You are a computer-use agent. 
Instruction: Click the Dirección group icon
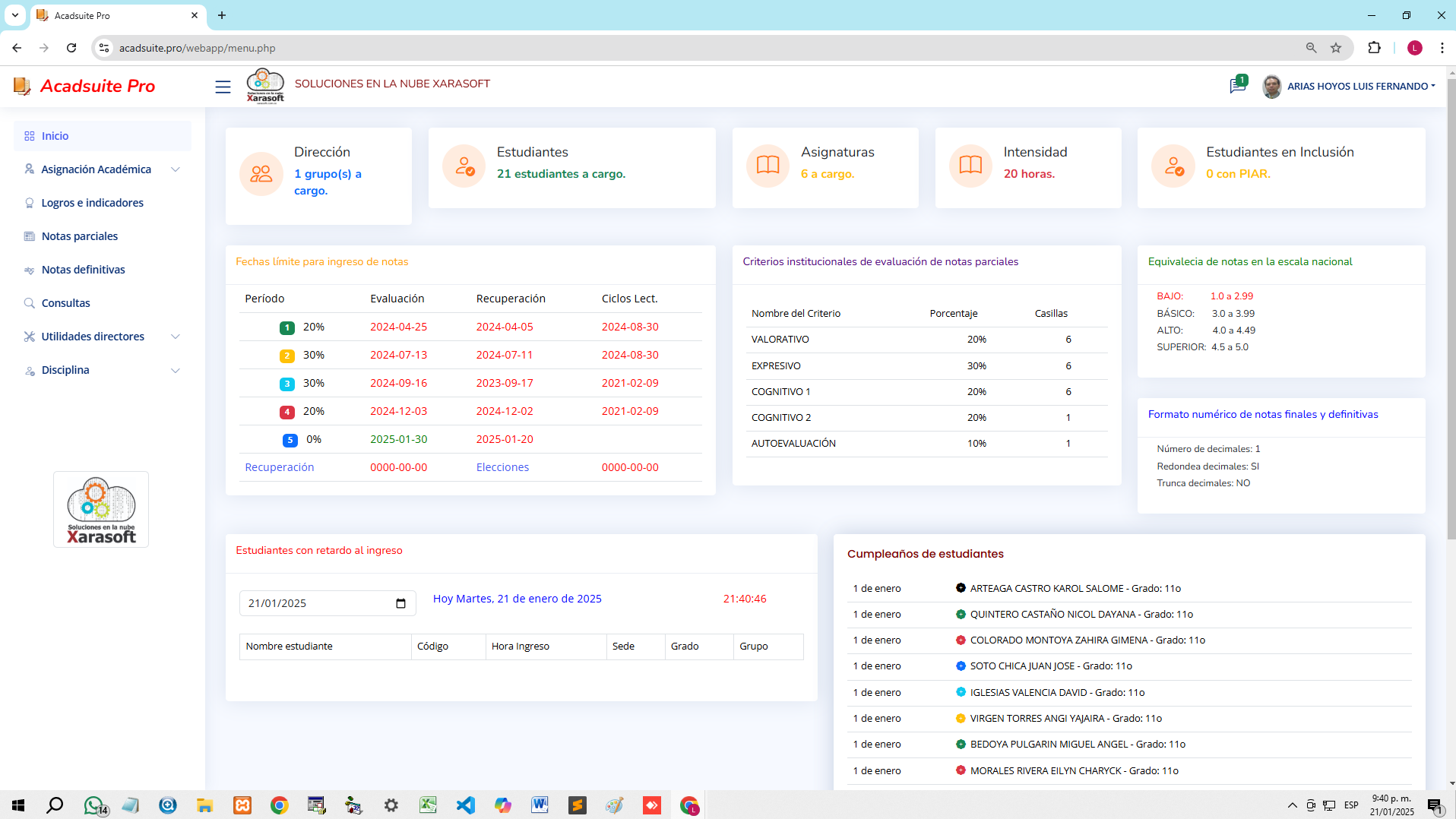point(261,173)
